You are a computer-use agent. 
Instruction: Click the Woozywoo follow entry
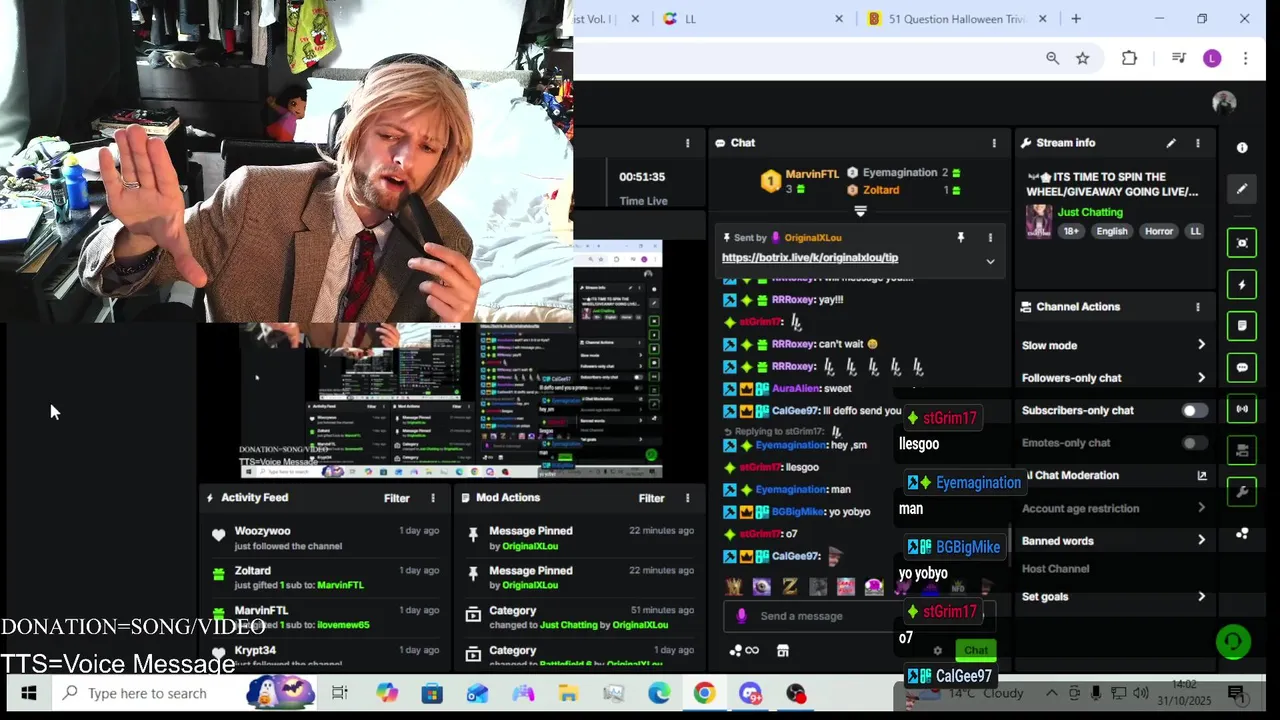point(325,538)
